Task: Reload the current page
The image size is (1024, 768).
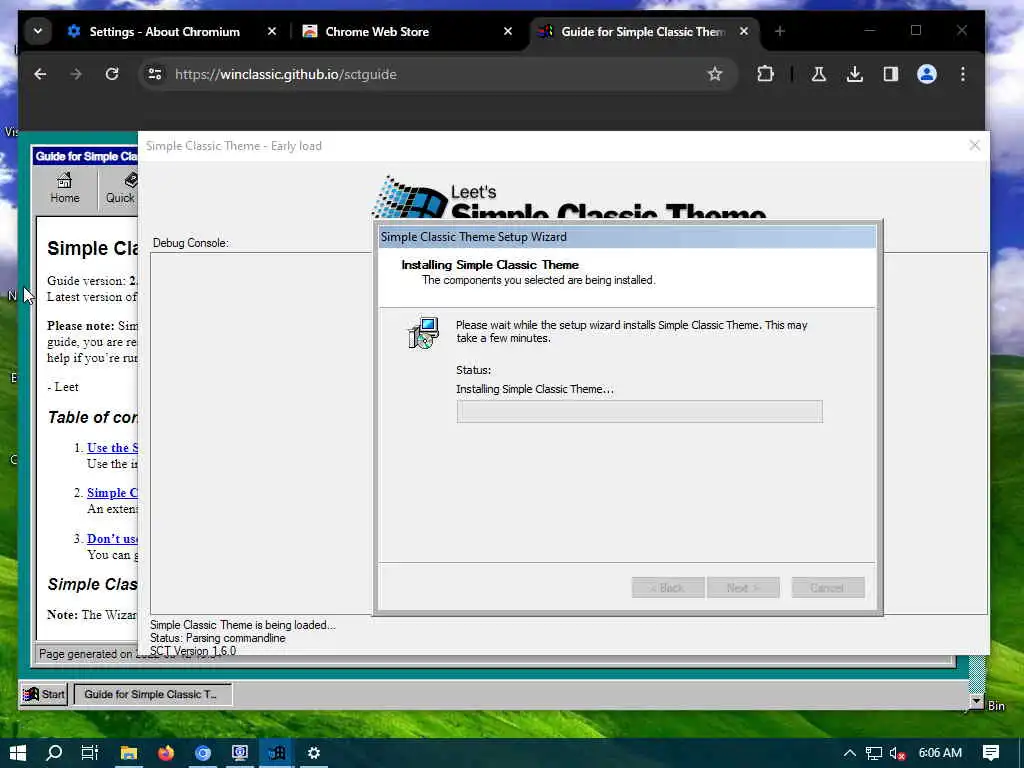Action: tap(112, 74)
